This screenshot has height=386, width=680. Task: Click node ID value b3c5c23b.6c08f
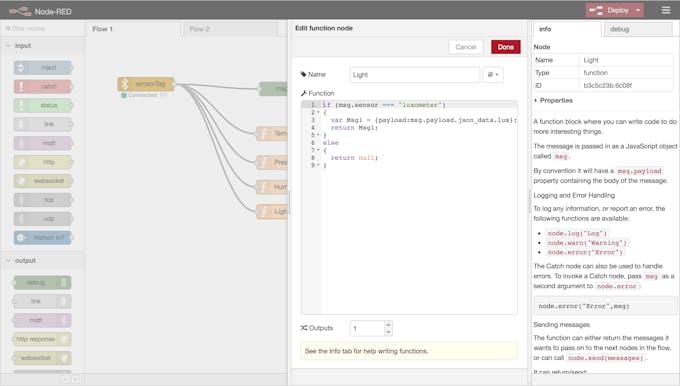(x=607, y=85)
